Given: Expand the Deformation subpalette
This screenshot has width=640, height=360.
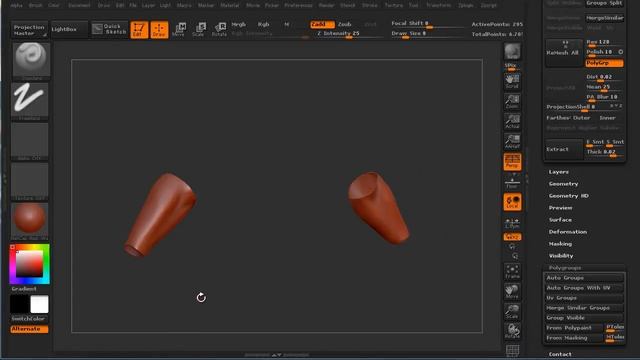Looking at the screenshot, I should [x=568, y=232].
